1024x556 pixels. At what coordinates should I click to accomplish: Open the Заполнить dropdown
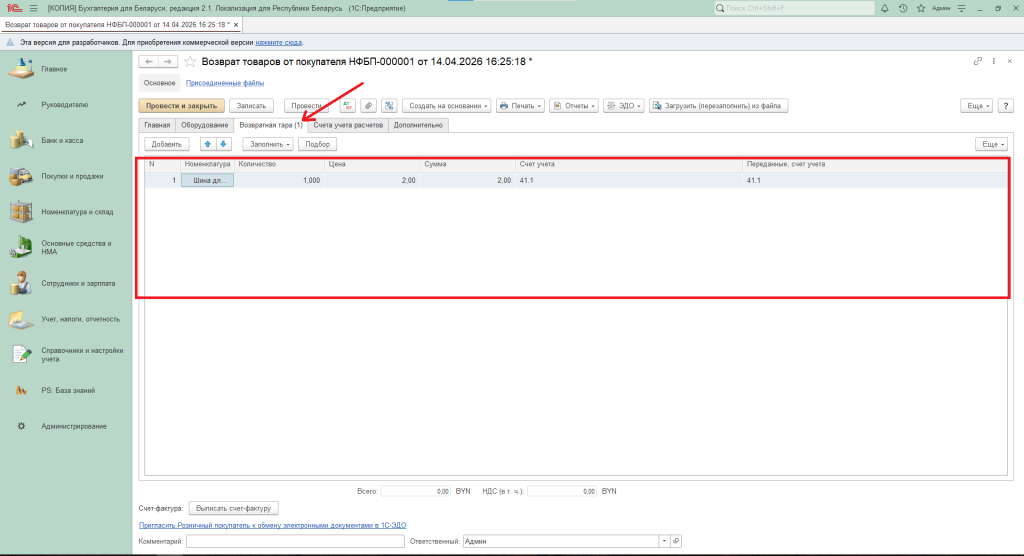coord(267,144)
